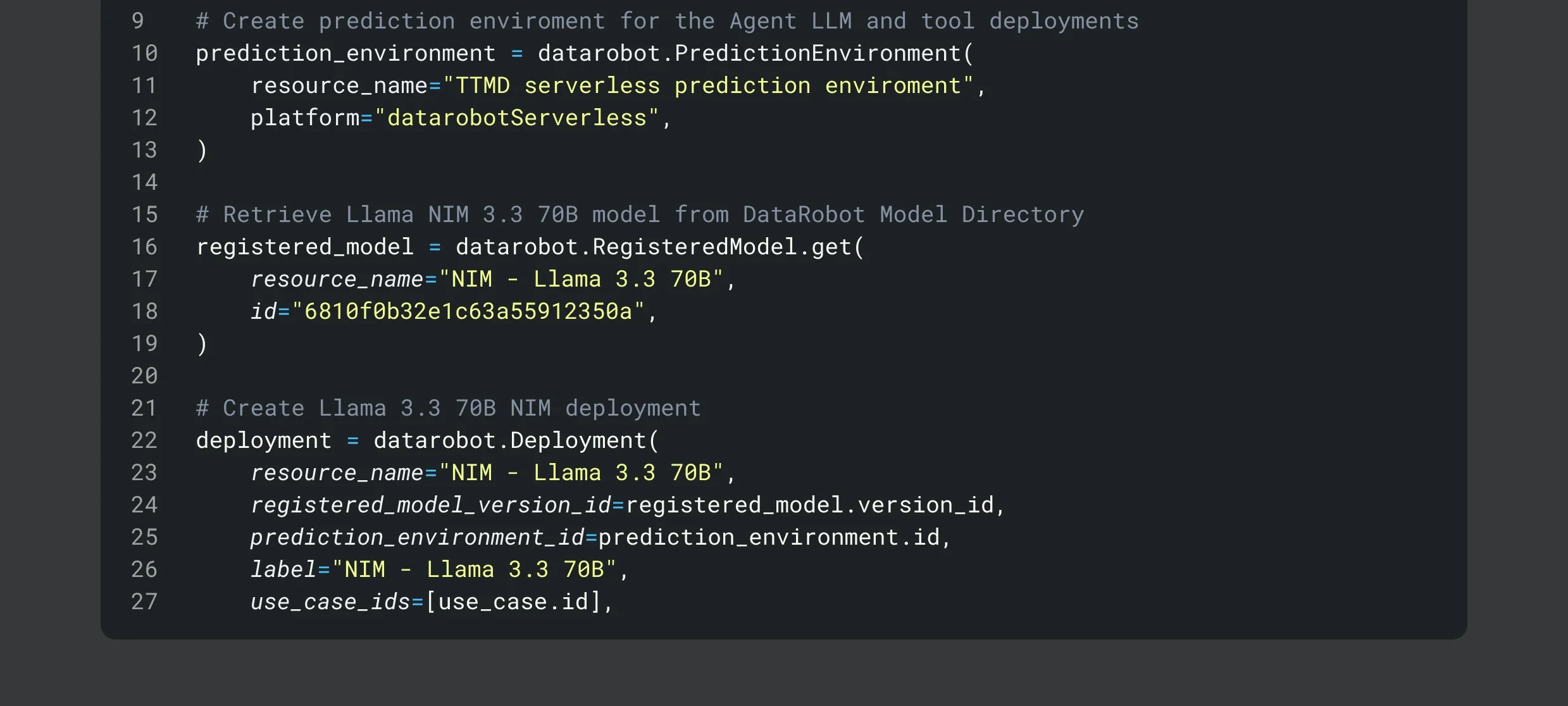Click string "NIM - Llama 3.3 70B" on line 17
This screenshot has width=1568, height=706.
(581, 280)
